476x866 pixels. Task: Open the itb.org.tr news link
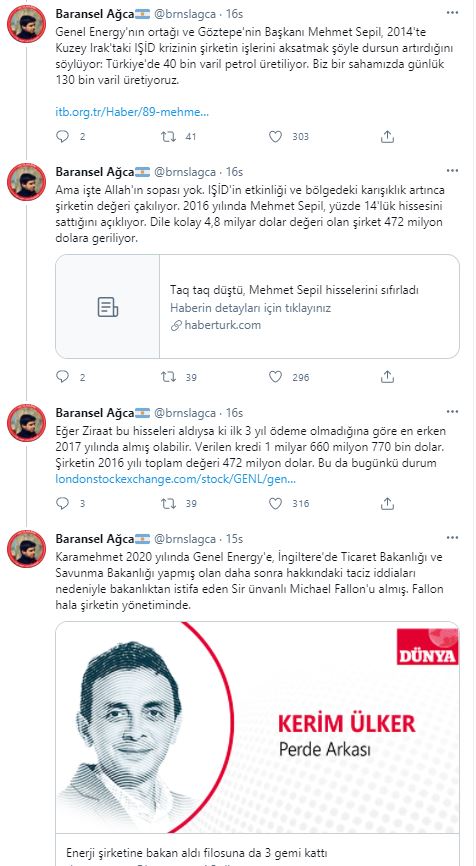[x=133, y=112]
